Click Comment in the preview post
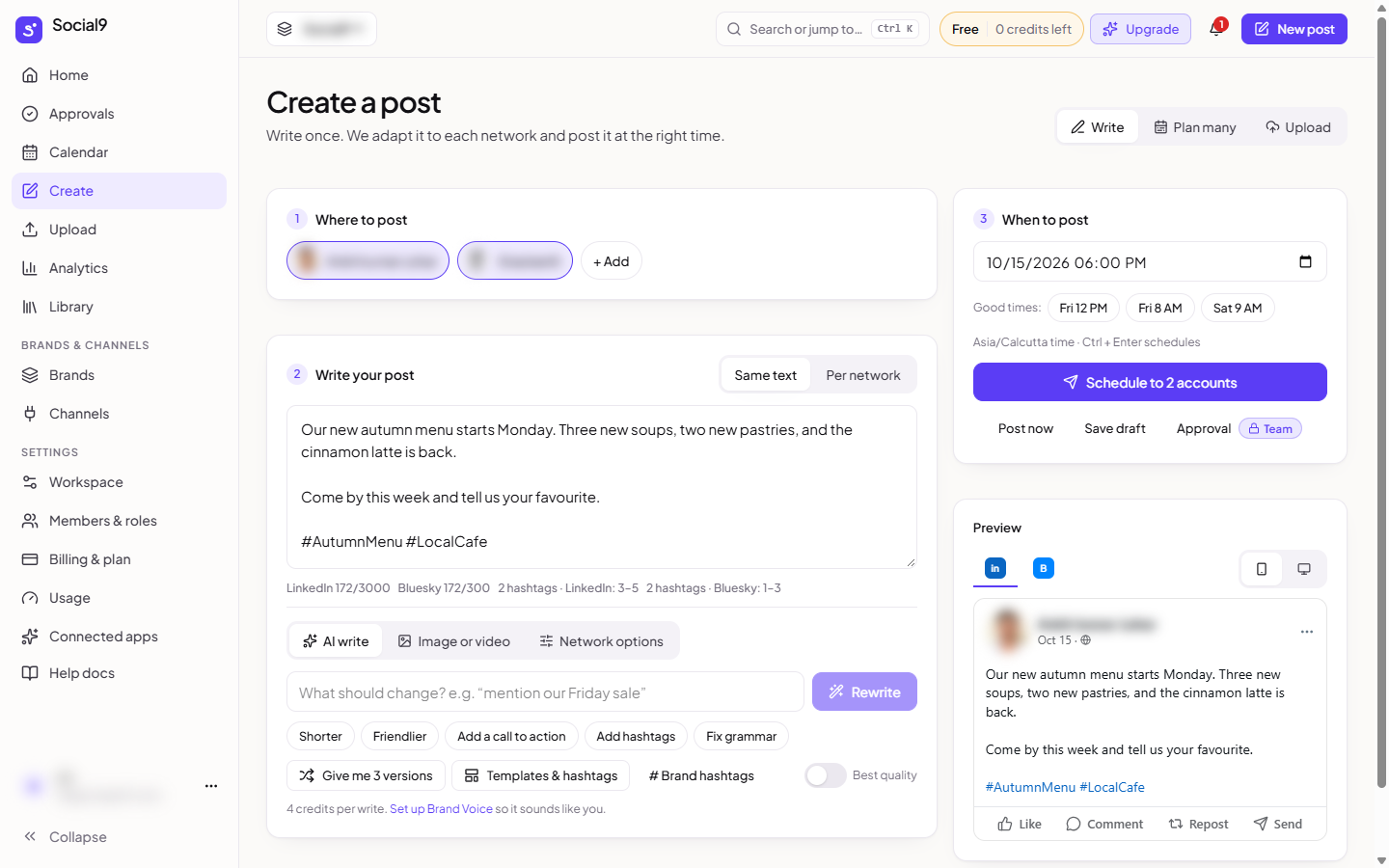The width and height of the screenshot is (1389, 868). 1104,824
